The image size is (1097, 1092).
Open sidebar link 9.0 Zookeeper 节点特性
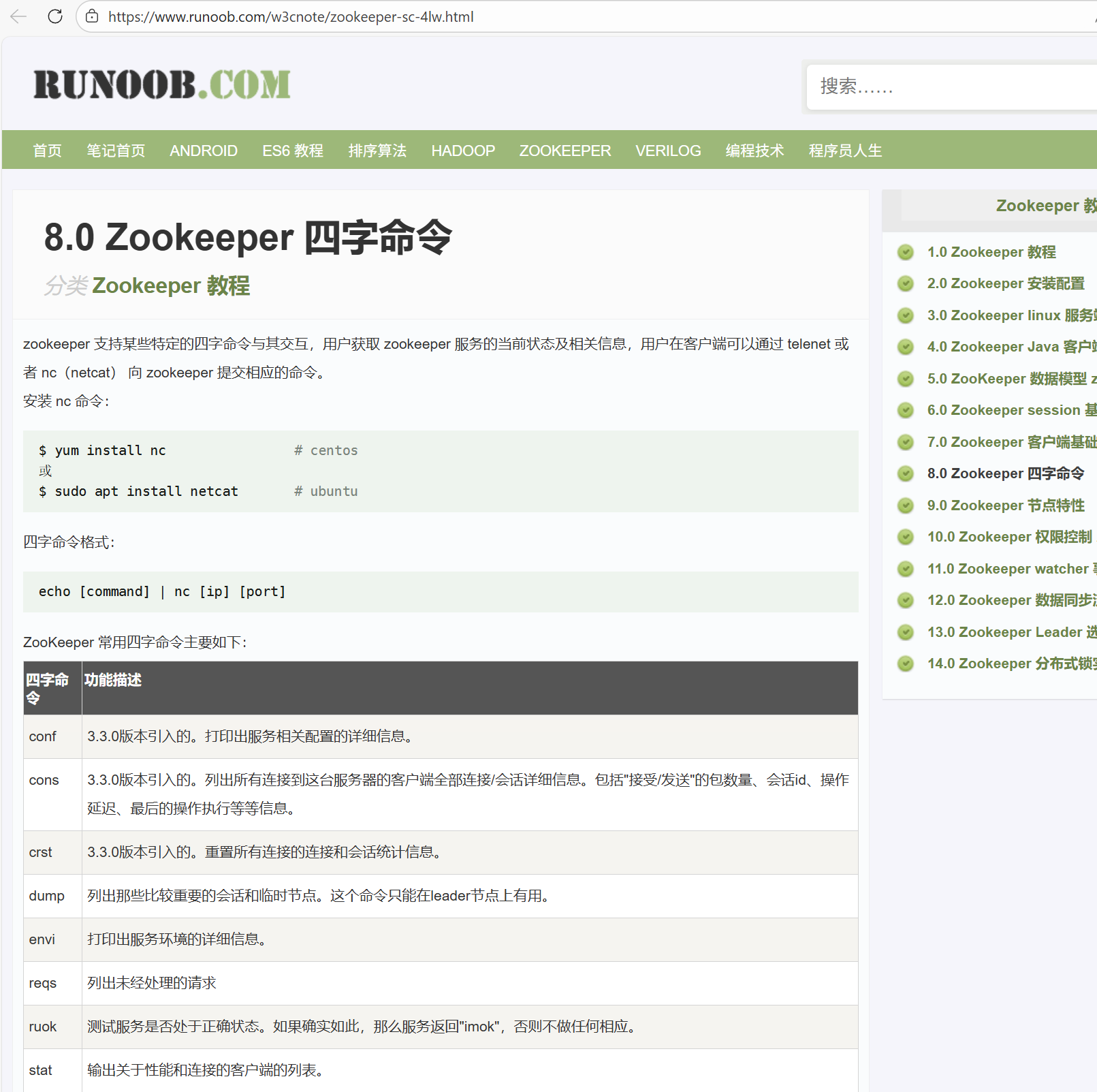(1006, 505)
